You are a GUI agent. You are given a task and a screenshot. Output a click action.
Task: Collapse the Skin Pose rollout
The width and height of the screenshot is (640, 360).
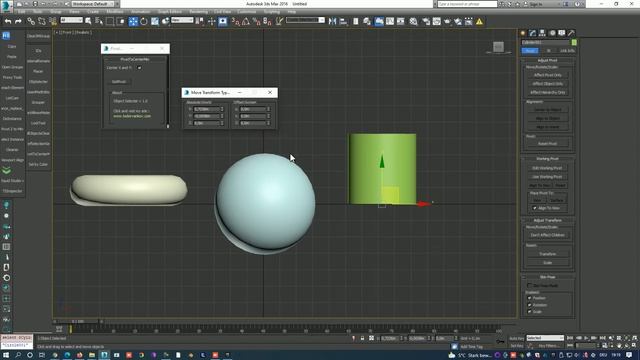tap(548, 277)
